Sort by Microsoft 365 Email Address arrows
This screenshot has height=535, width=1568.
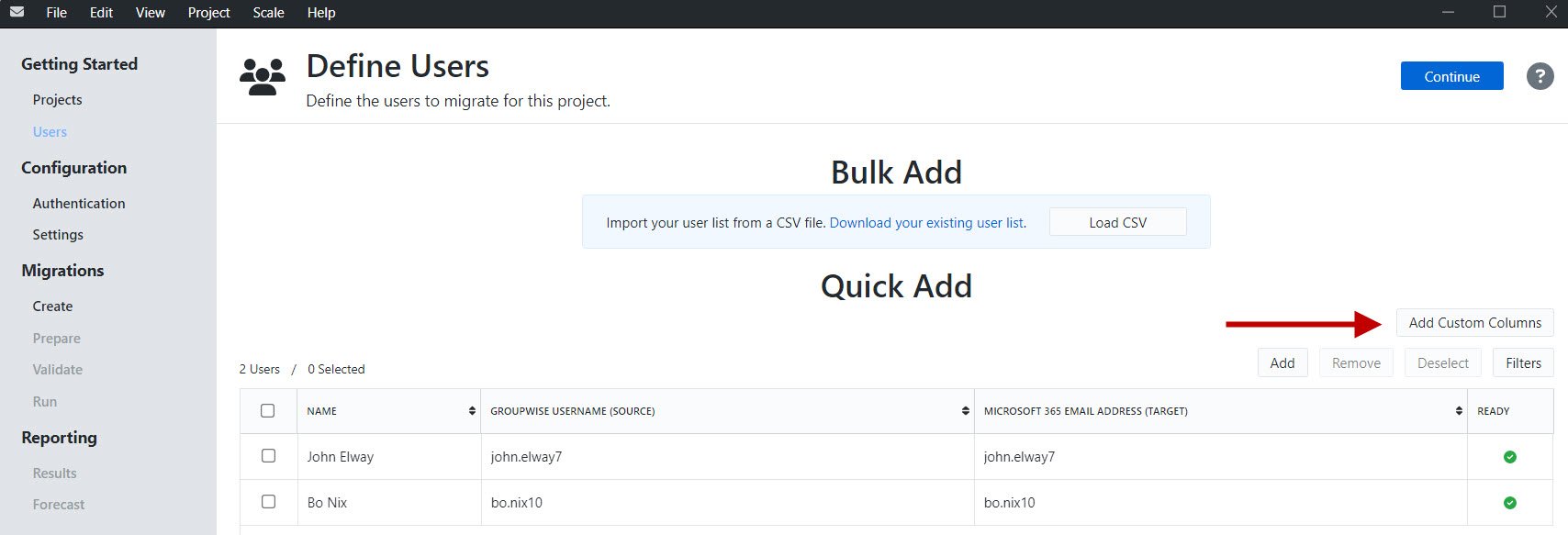point(1458,411)
